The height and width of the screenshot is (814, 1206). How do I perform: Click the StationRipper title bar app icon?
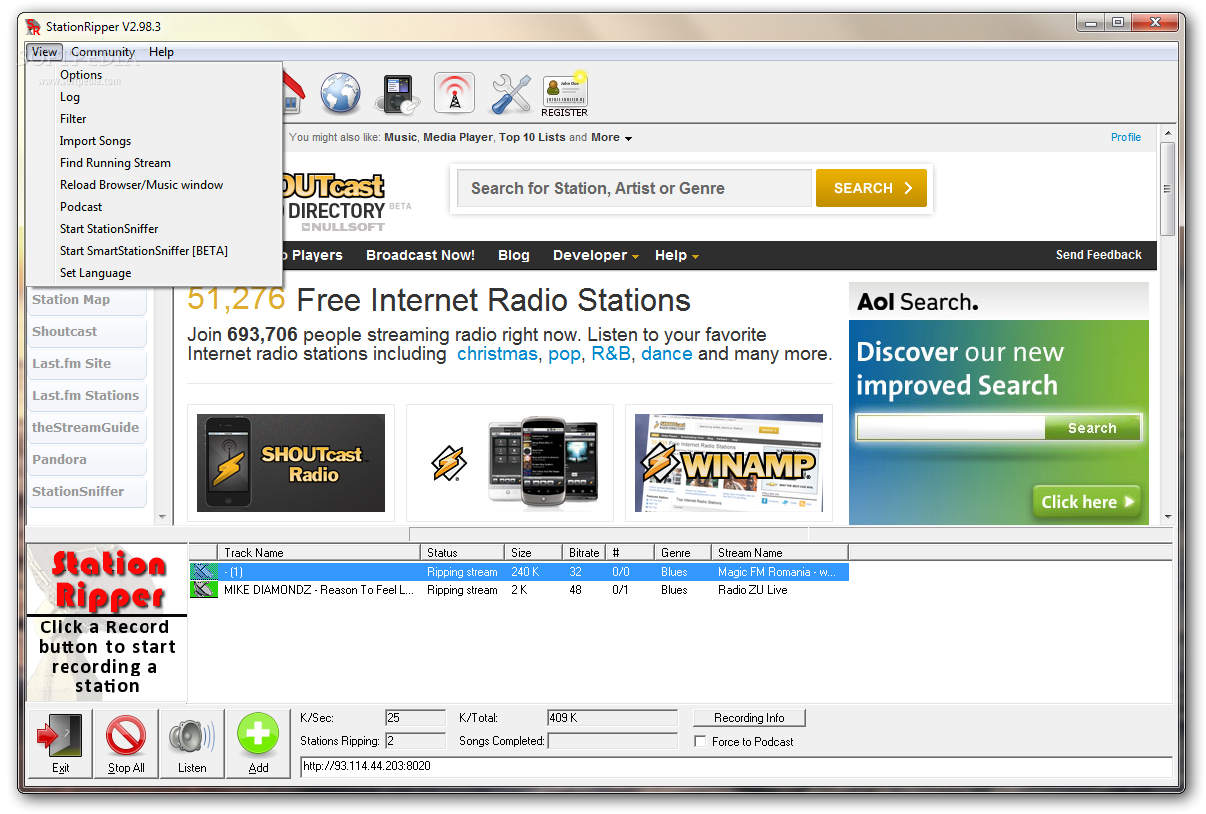coord(33,26)
